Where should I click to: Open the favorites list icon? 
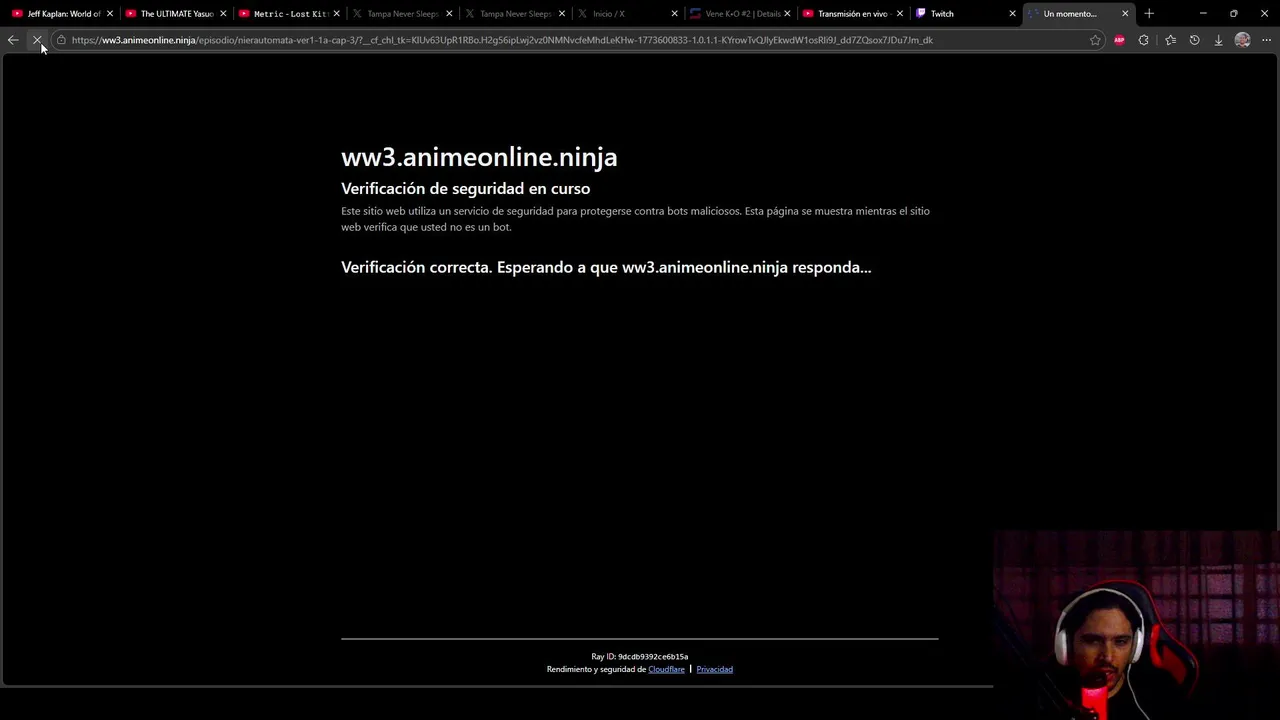[x=1170, y=40]
